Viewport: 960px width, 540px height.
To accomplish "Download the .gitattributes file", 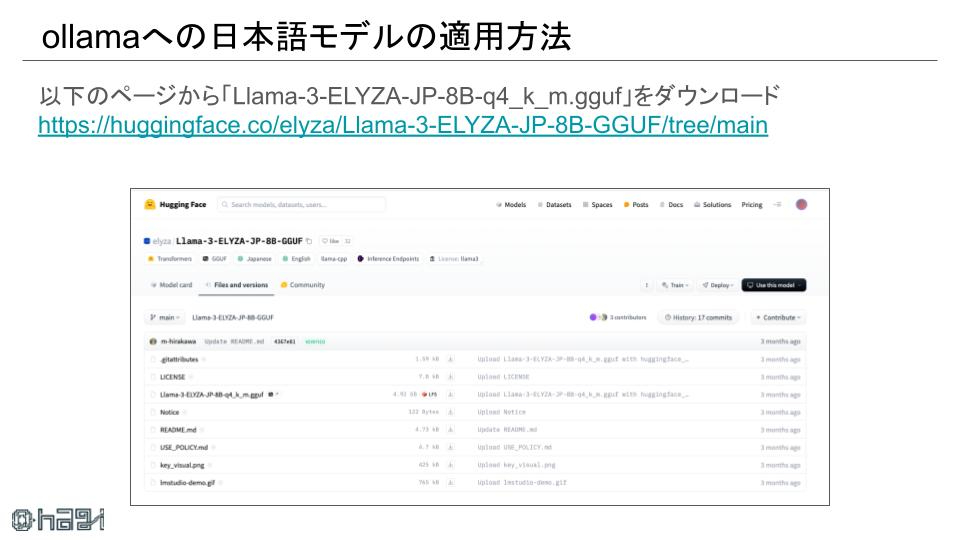I will pos(451,359).
